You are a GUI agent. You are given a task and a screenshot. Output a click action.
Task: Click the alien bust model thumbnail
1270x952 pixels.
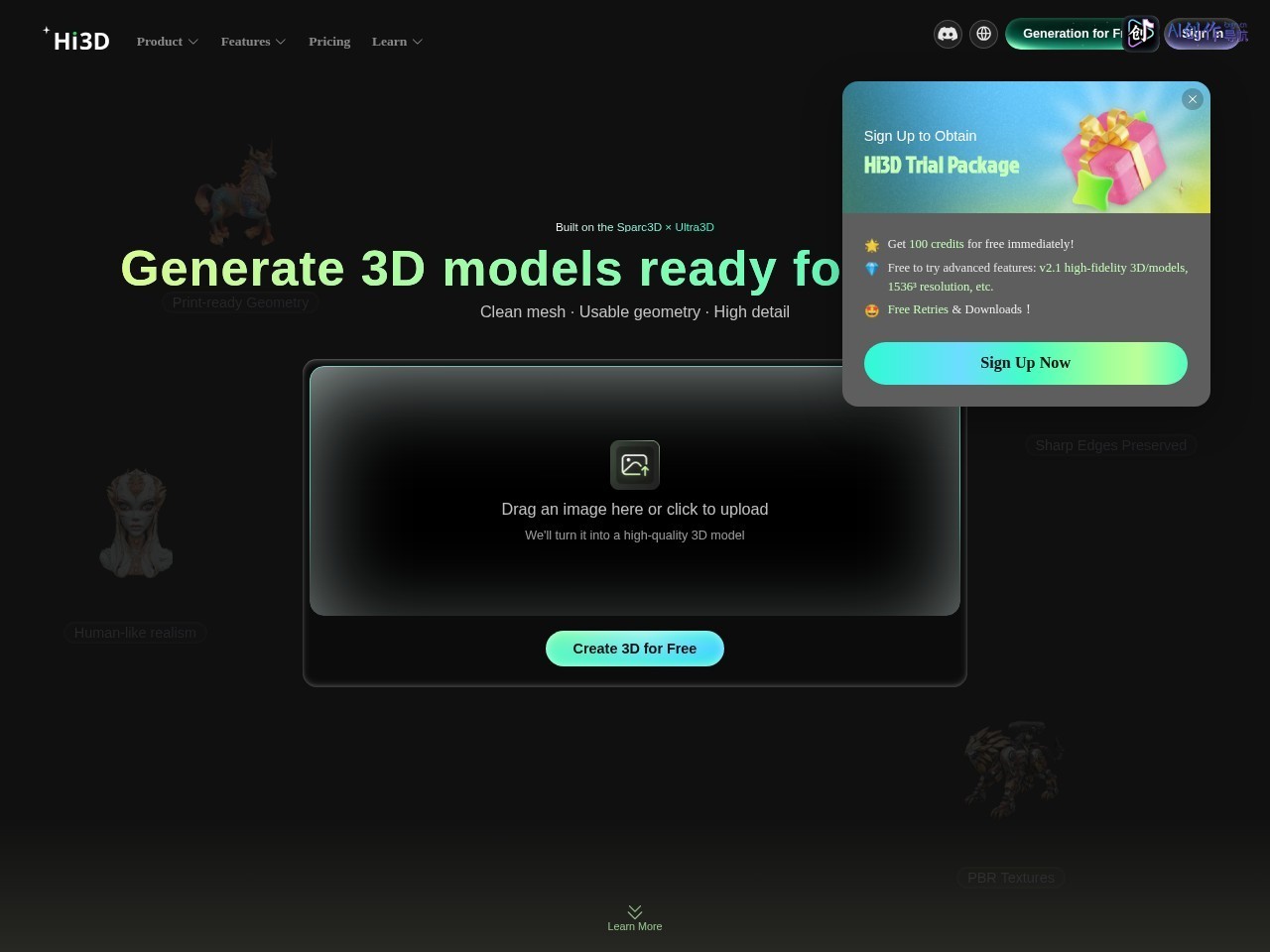pos(137,523)
